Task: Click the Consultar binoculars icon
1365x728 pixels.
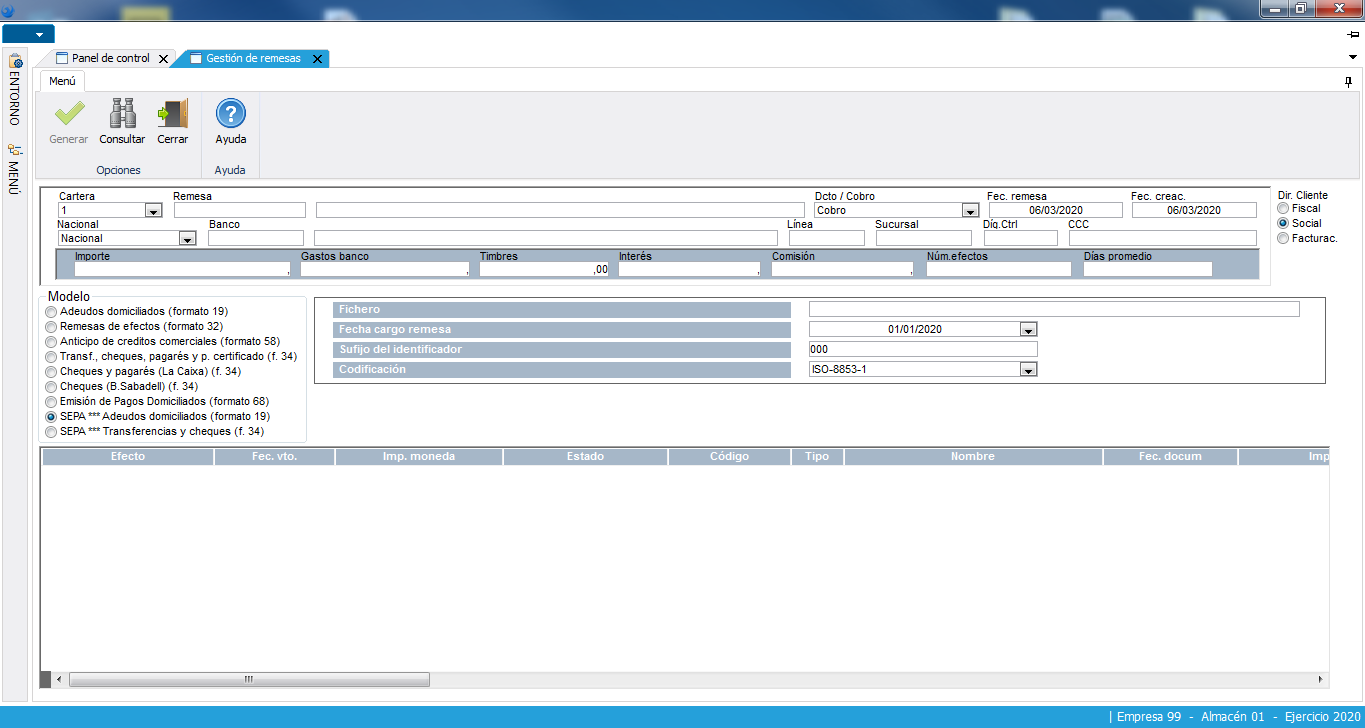Action: (122, 115)
